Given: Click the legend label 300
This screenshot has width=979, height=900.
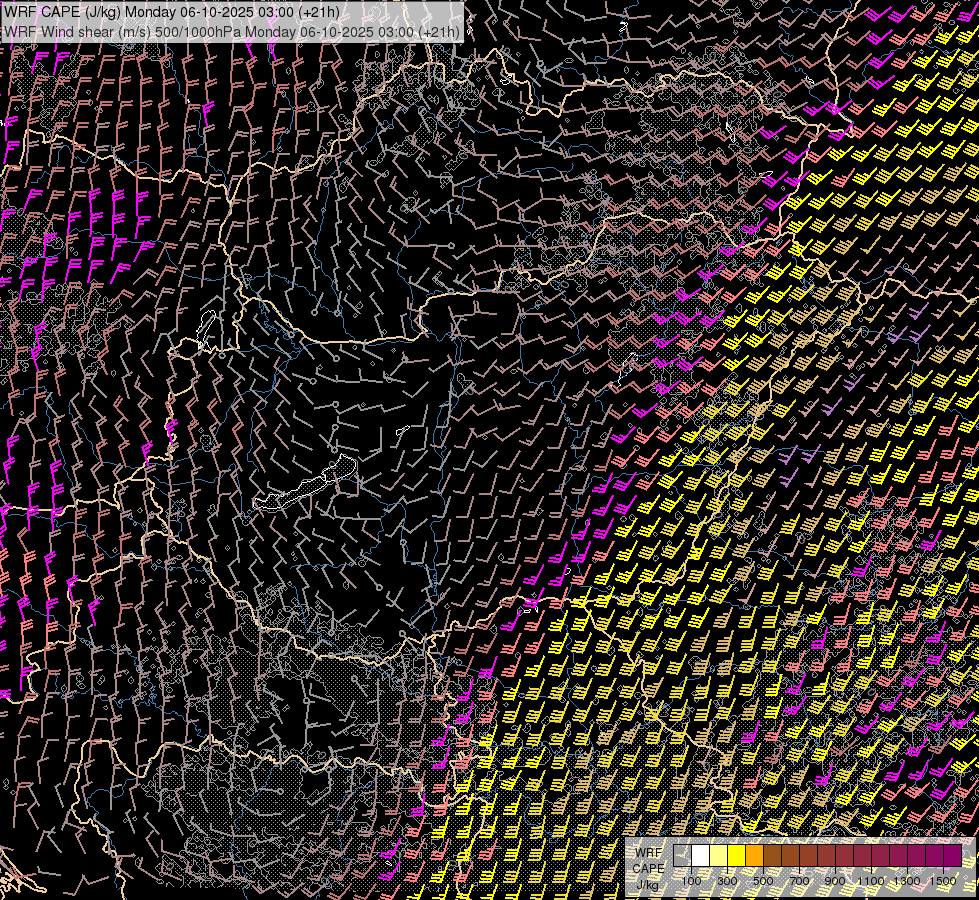Looking at the screenshot, I should tap(727, 881).
